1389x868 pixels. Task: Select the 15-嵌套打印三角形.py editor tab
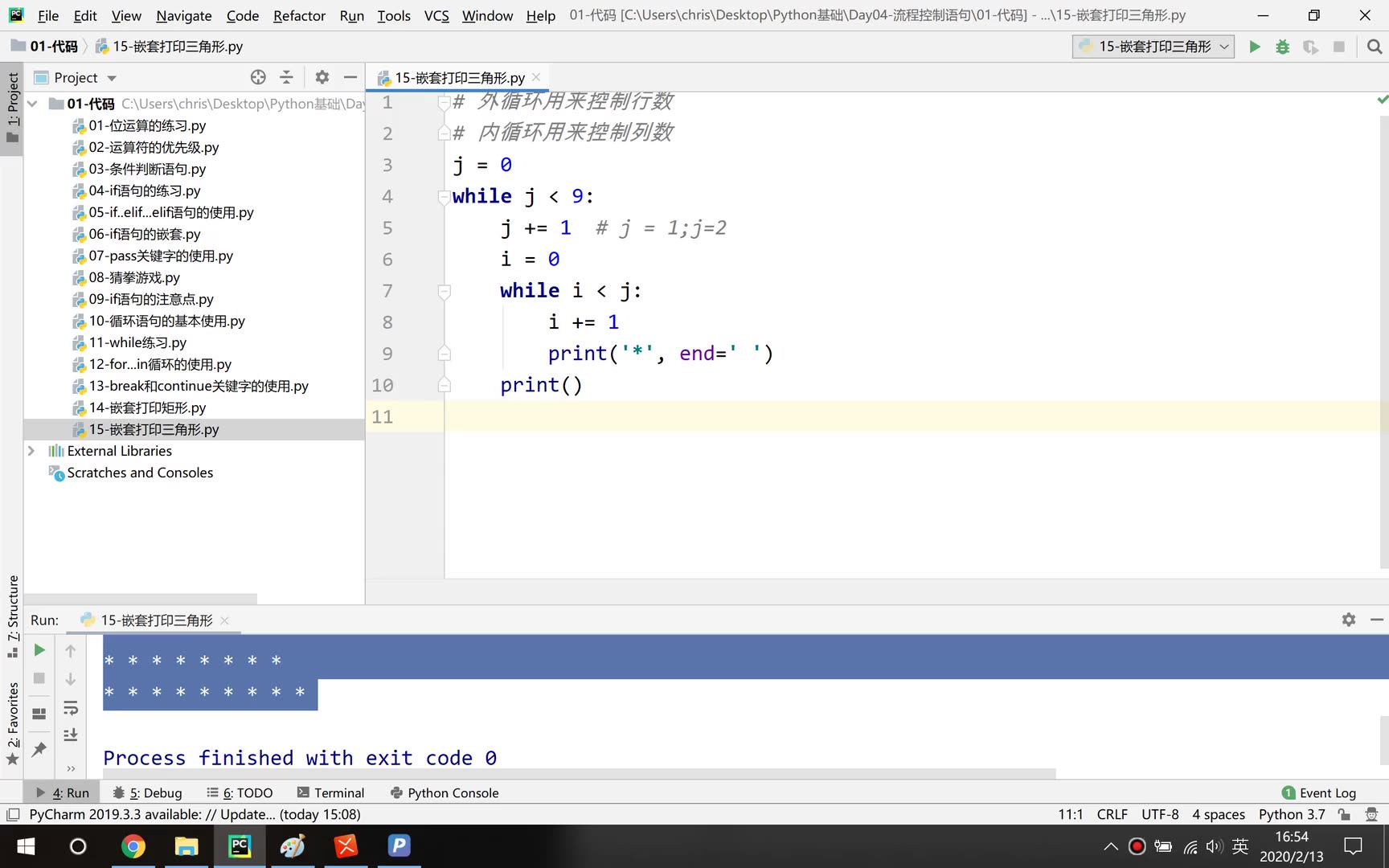coord(459,77)
